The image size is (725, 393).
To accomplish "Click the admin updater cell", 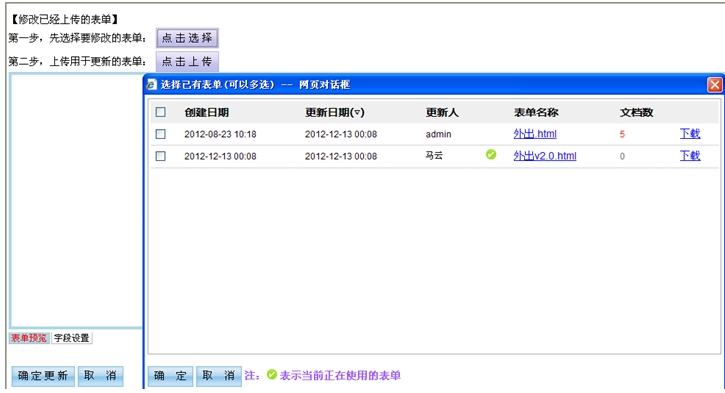I will [438, 135].
